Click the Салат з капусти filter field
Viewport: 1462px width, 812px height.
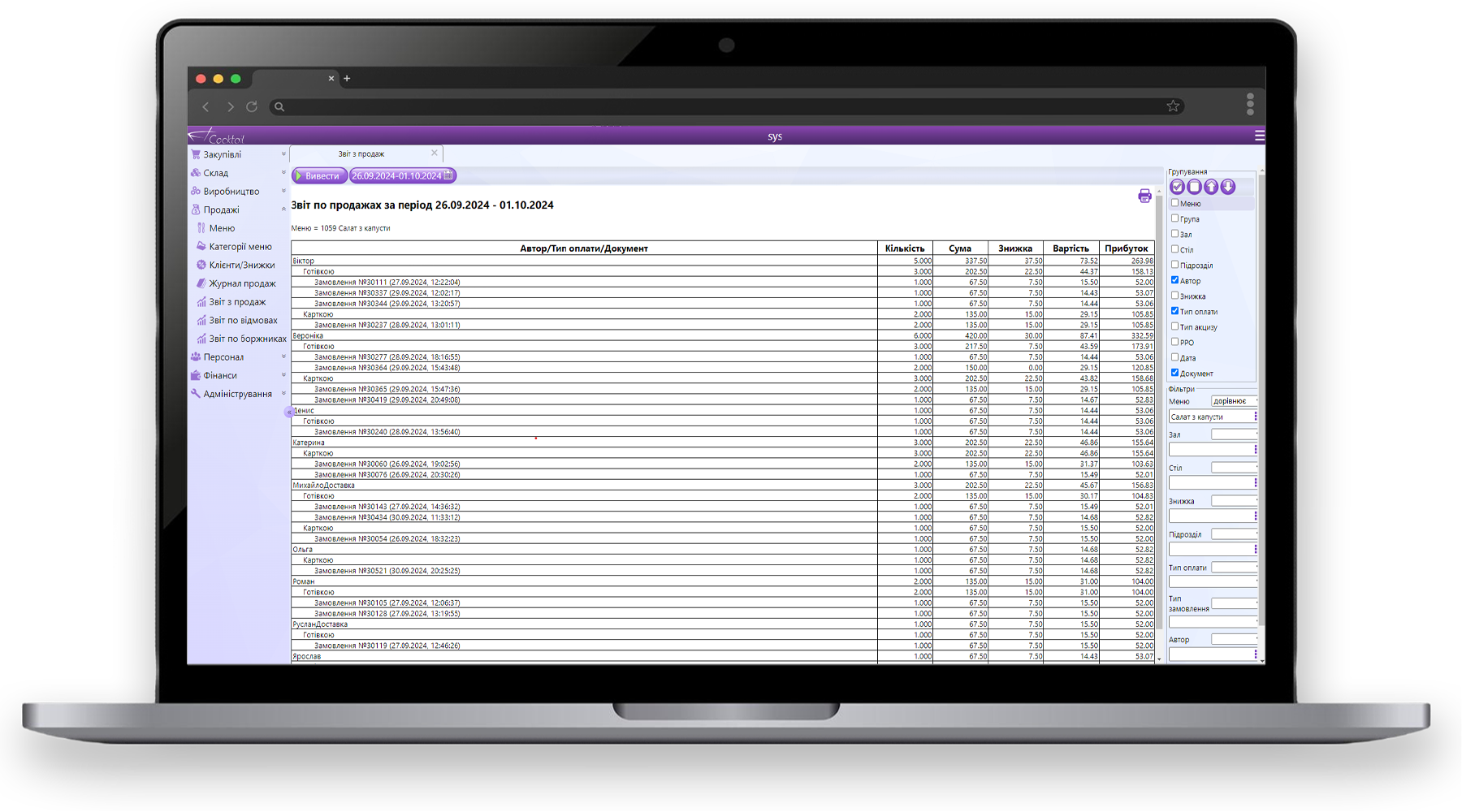(x=1210, y=417)
